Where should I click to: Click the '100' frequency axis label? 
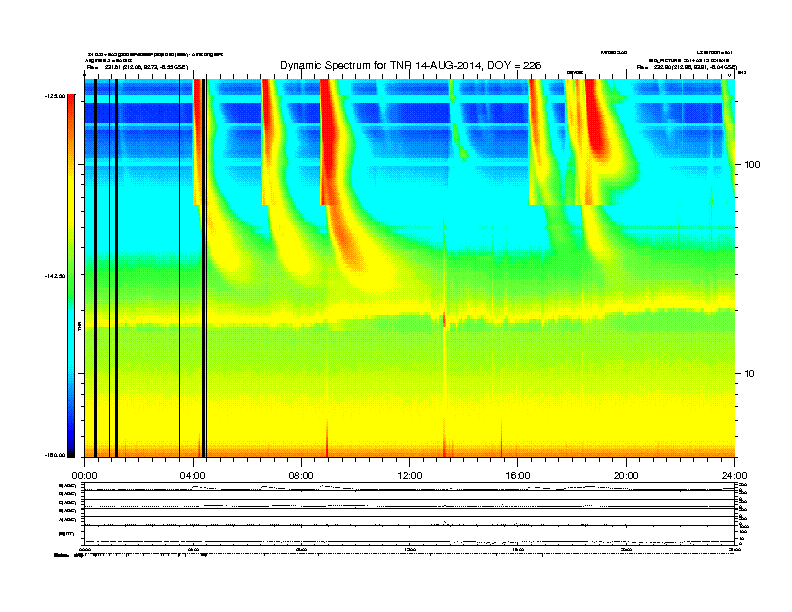[752, 165]
